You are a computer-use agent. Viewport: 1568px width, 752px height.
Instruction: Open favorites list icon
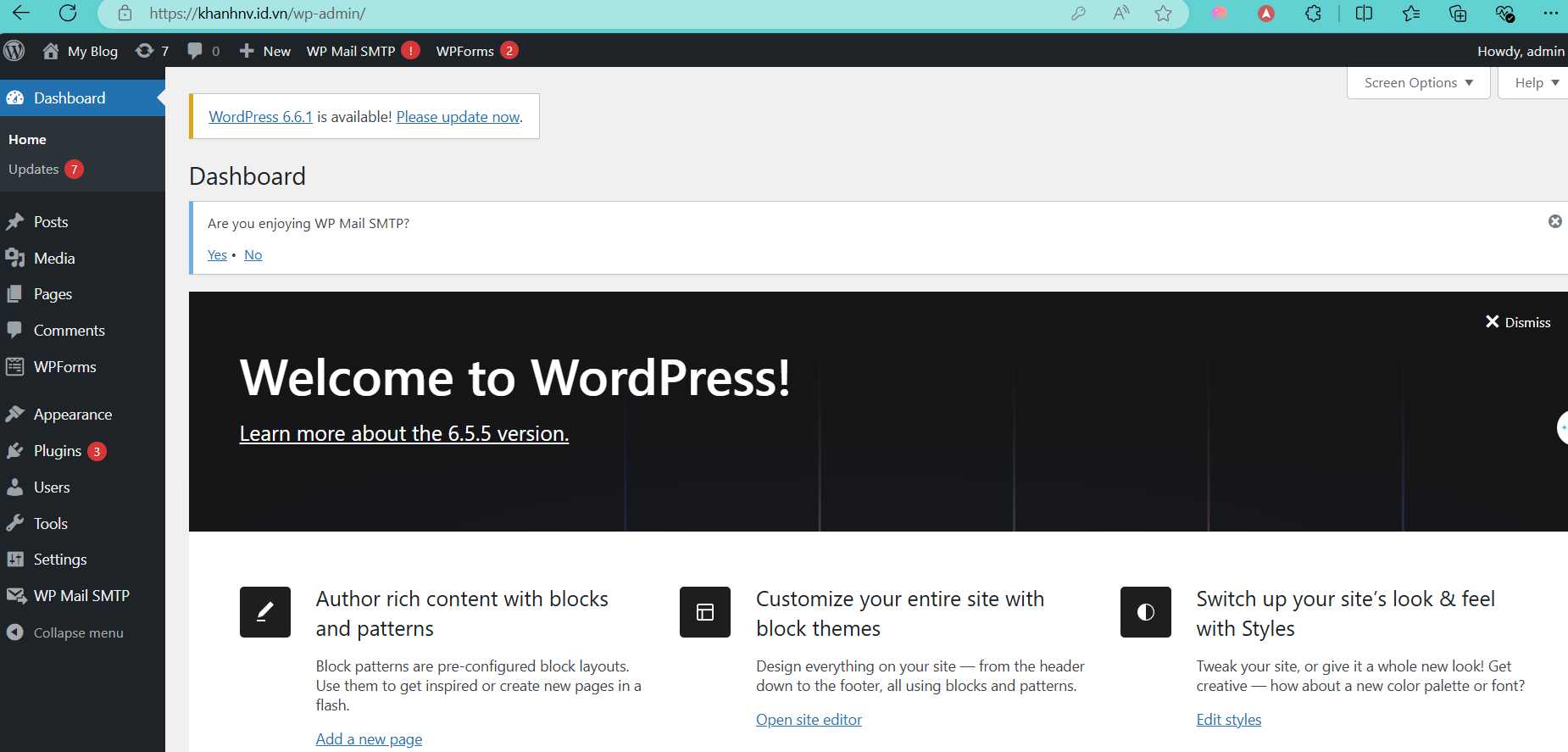point(1411,13)
